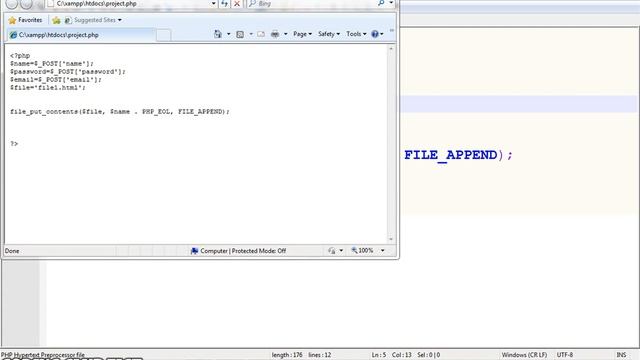
Task: Click the Ln : 5 Col : 13 status entry
Action: coord(391,355)
